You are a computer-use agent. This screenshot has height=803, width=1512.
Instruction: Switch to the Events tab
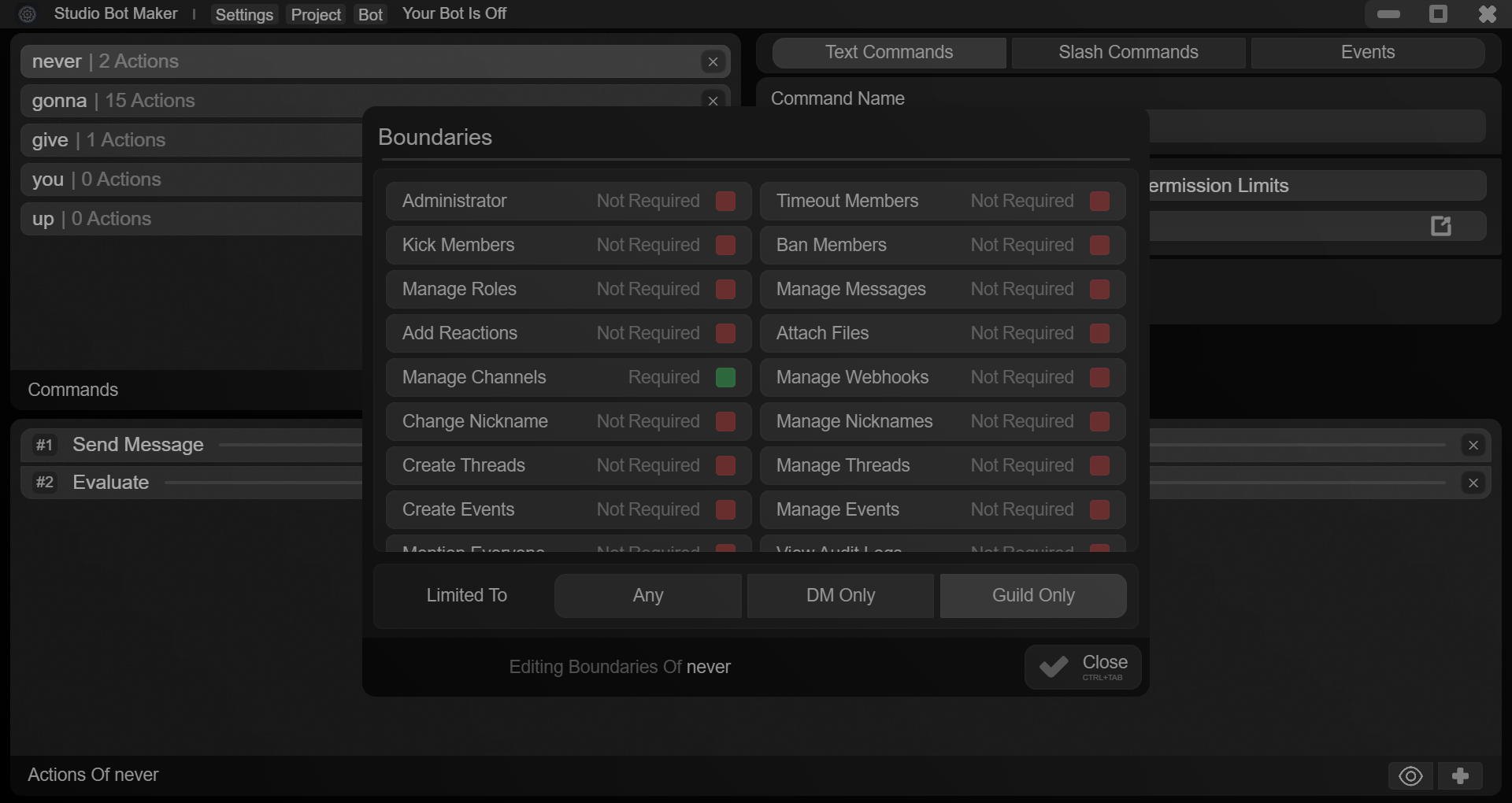click(1368, 52)
